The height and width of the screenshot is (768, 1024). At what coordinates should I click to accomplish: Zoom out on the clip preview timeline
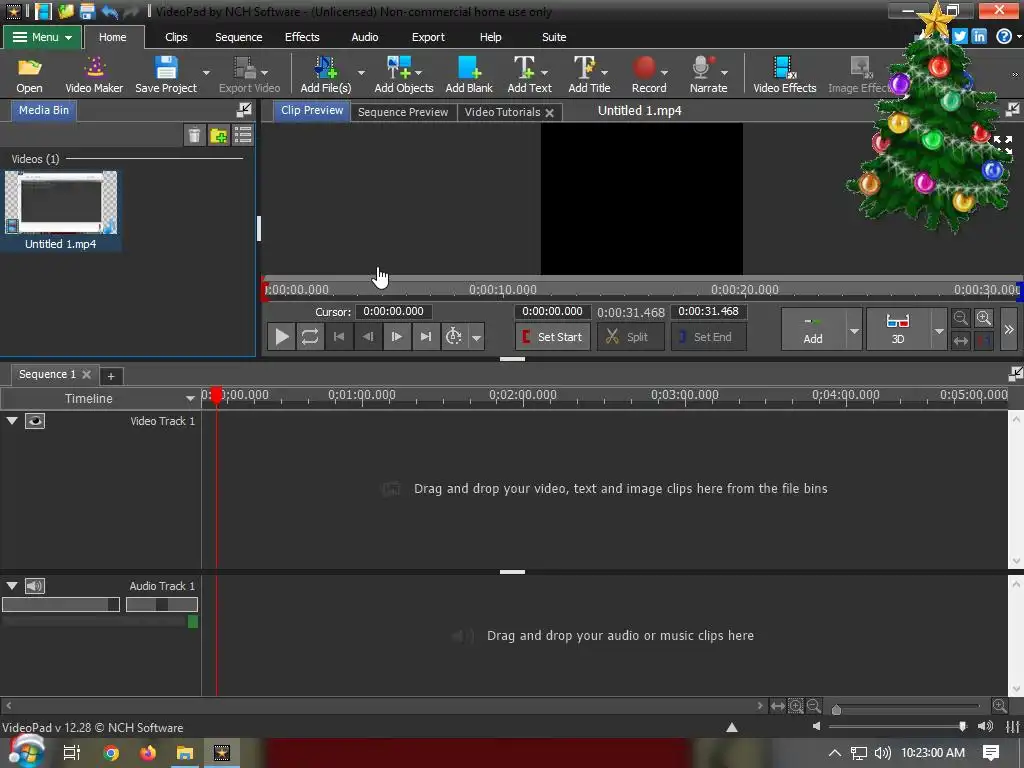[x=960, y=318]
